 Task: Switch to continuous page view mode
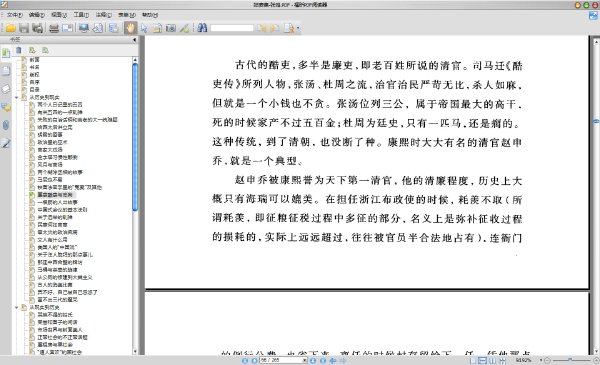pyautogui.click(x=483, y=360)
